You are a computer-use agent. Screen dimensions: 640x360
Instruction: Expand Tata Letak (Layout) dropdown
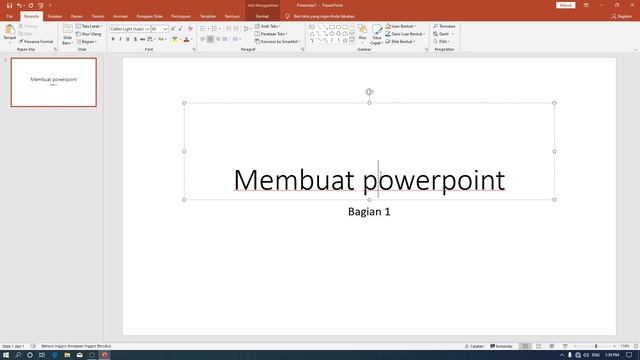coord(89,26)
